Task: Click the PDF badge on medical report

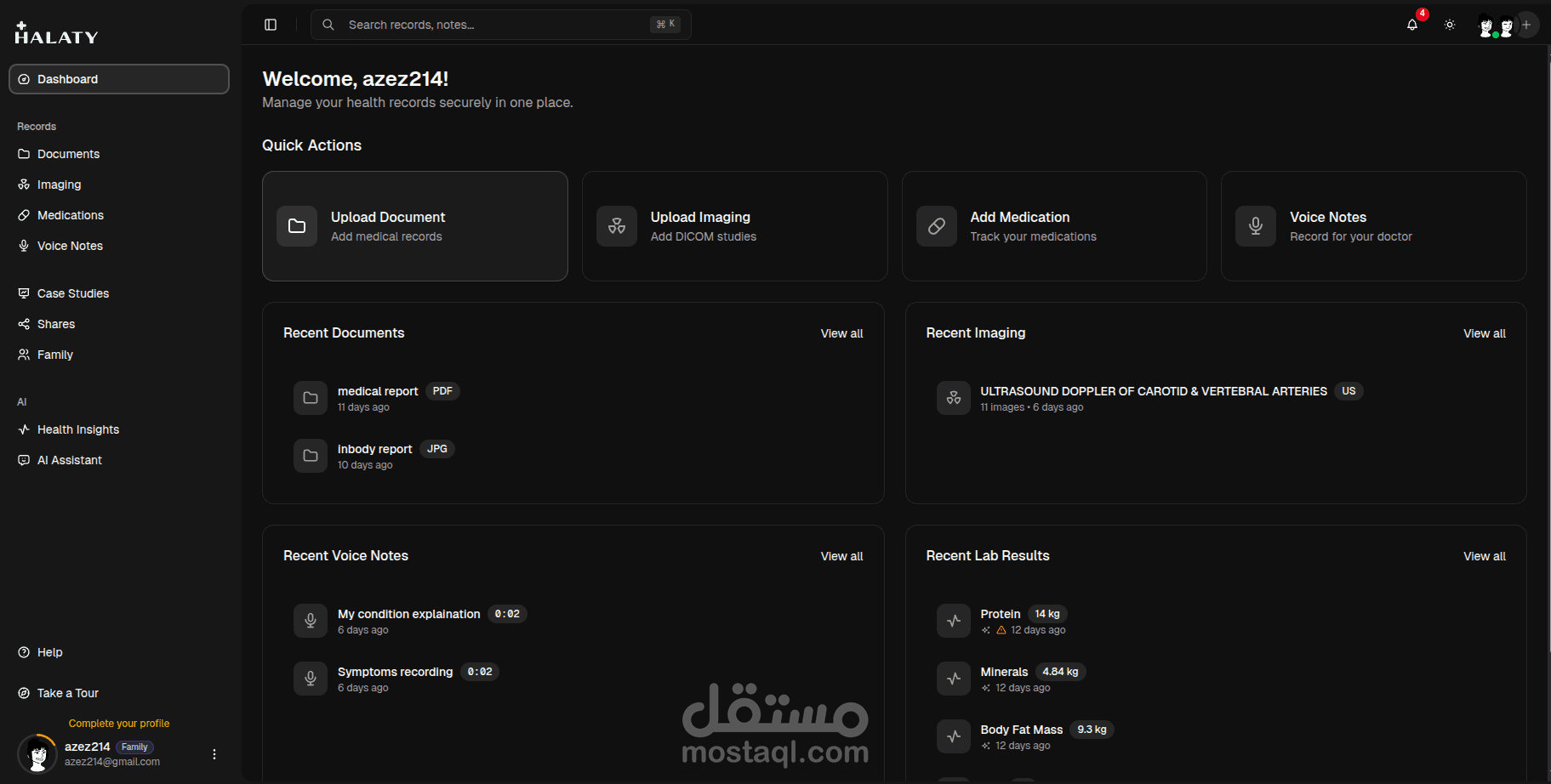Action: tap(442, 391)
